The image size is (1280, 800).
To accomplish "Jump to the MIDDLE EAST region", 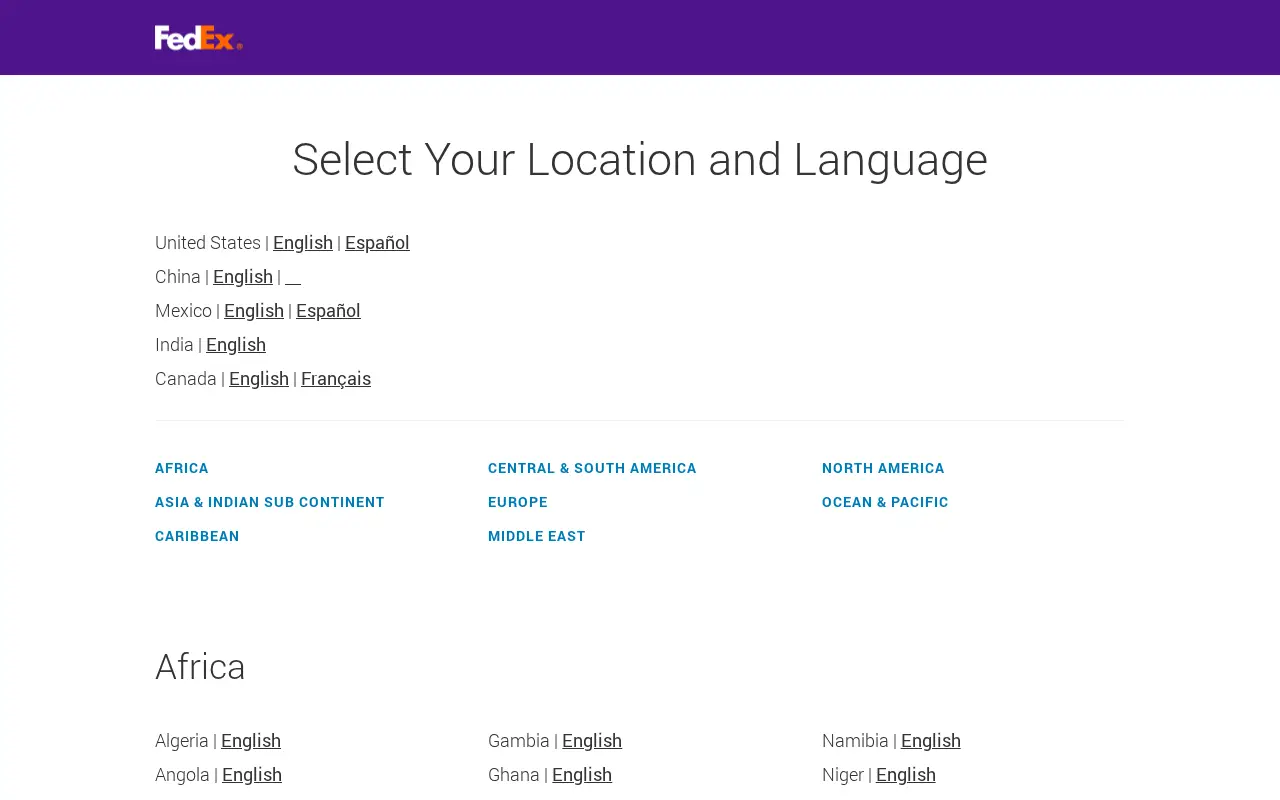I will coord(537,536).
